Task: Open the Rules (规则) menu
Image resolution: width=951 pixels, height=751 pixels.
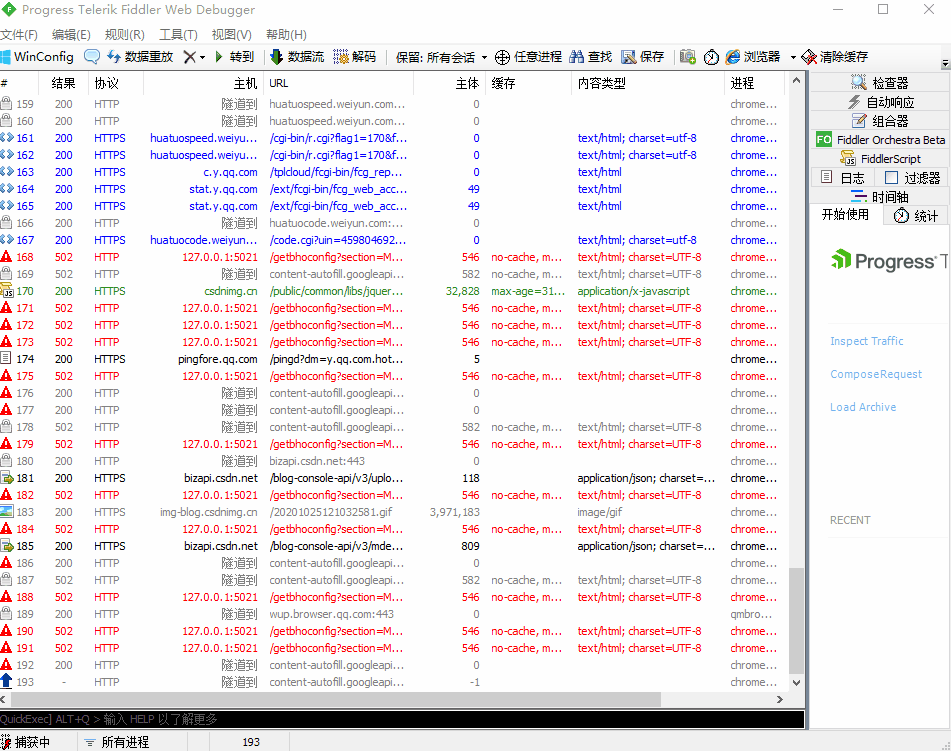Action: pos(124,35)
